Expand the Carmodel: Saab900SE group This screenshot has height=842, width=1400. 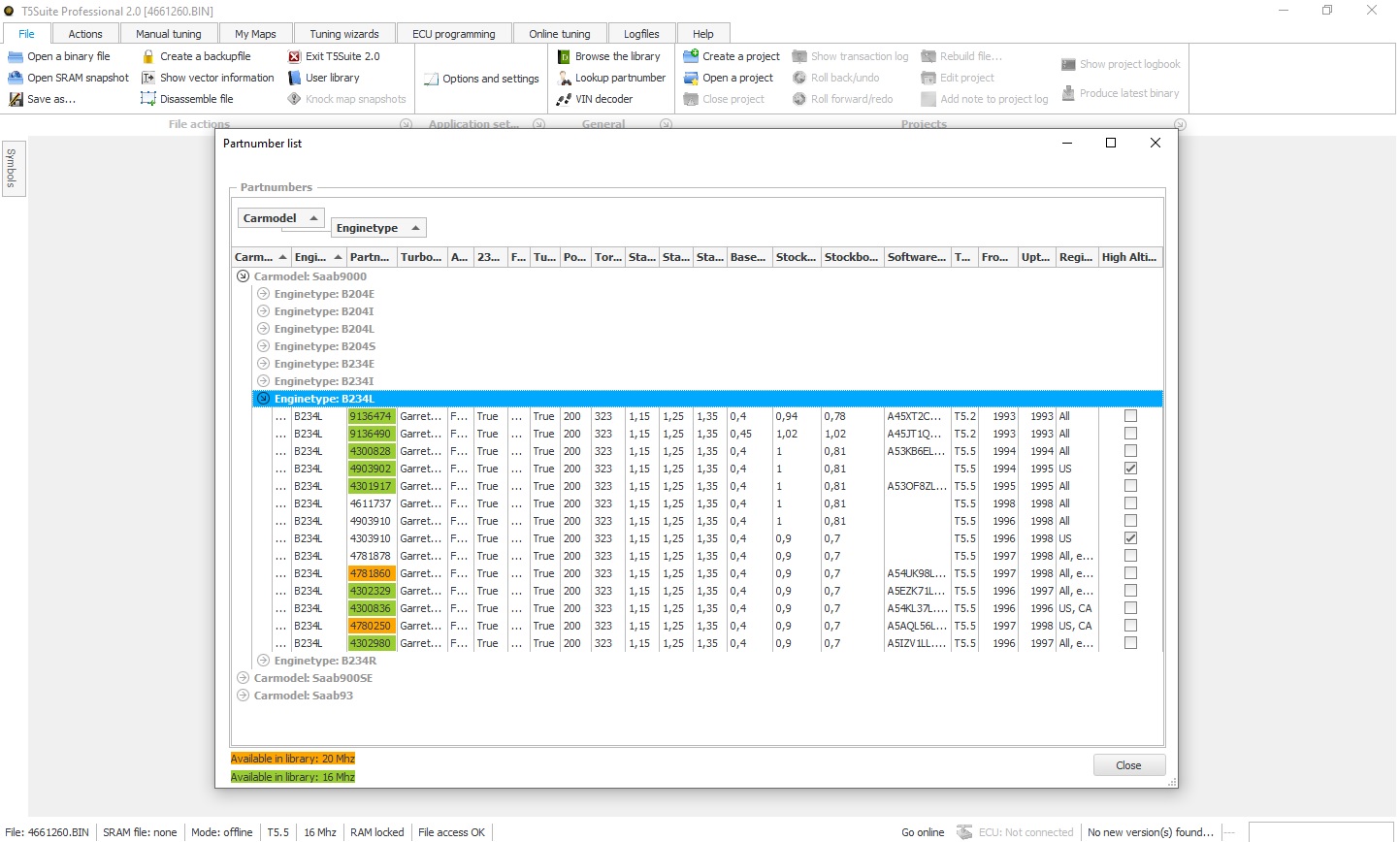click(243, 678)
